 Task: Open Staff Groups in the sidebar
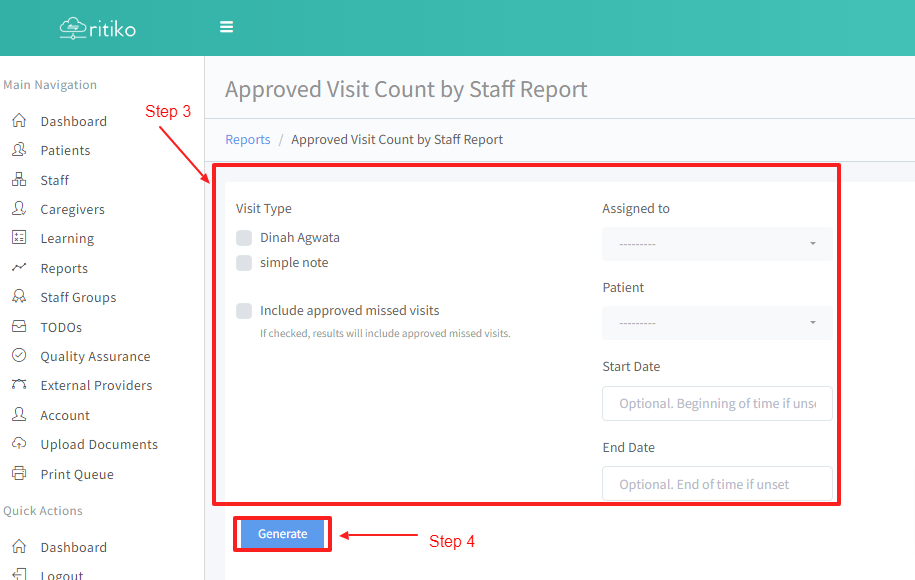(78, 297)
